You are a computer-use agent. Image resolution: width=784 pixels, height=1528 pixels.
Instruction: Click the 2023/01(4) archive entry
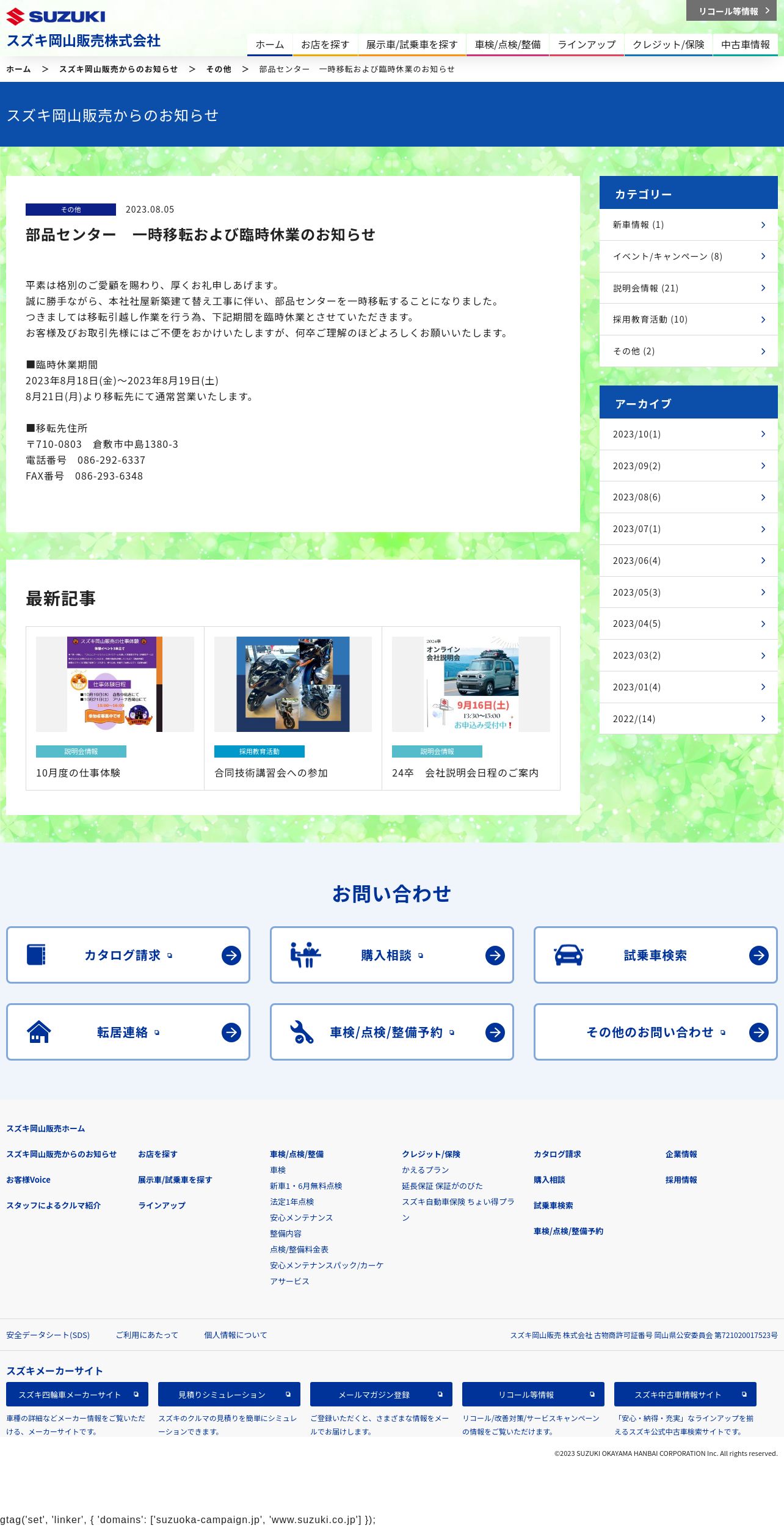click(689, 687)
